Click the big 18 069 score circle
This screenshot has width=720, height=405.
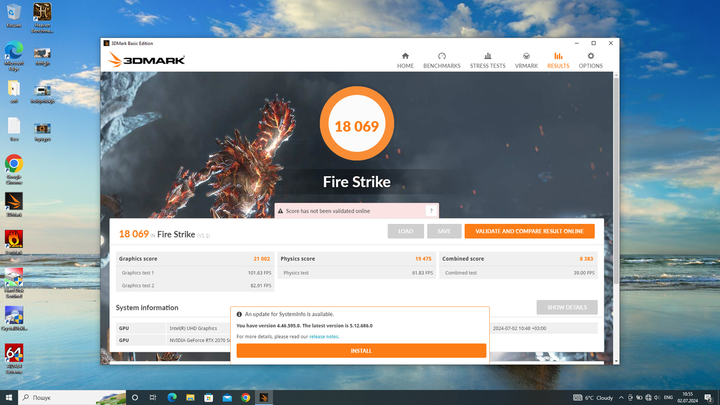[x=357, y=124]
